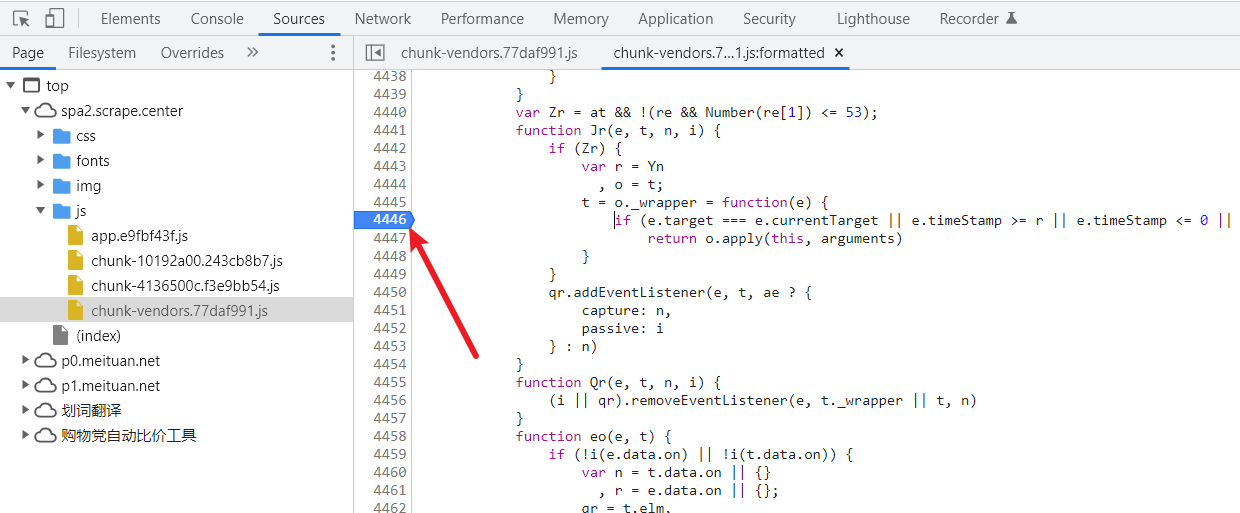Click the p1.meituan.net cloud icon
Image resolution: width=1240 pixels, height=513 pixels.
45,386
